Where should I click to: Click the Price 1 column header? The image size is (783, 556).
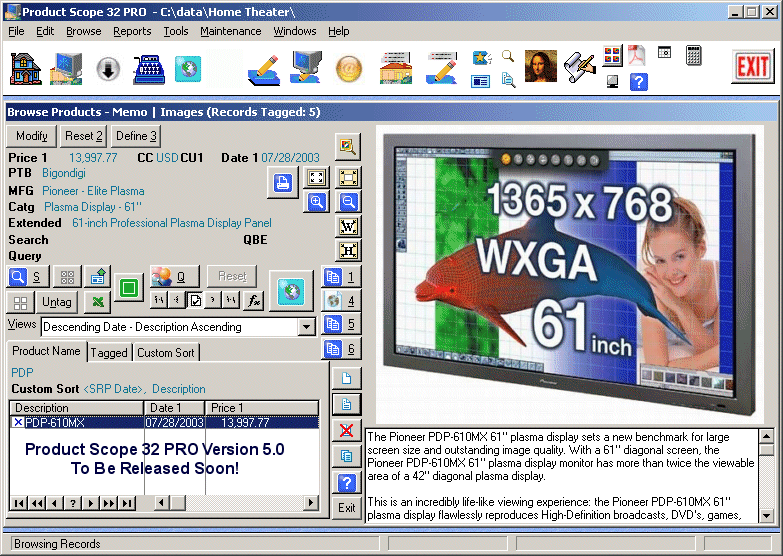click(262, 408)
